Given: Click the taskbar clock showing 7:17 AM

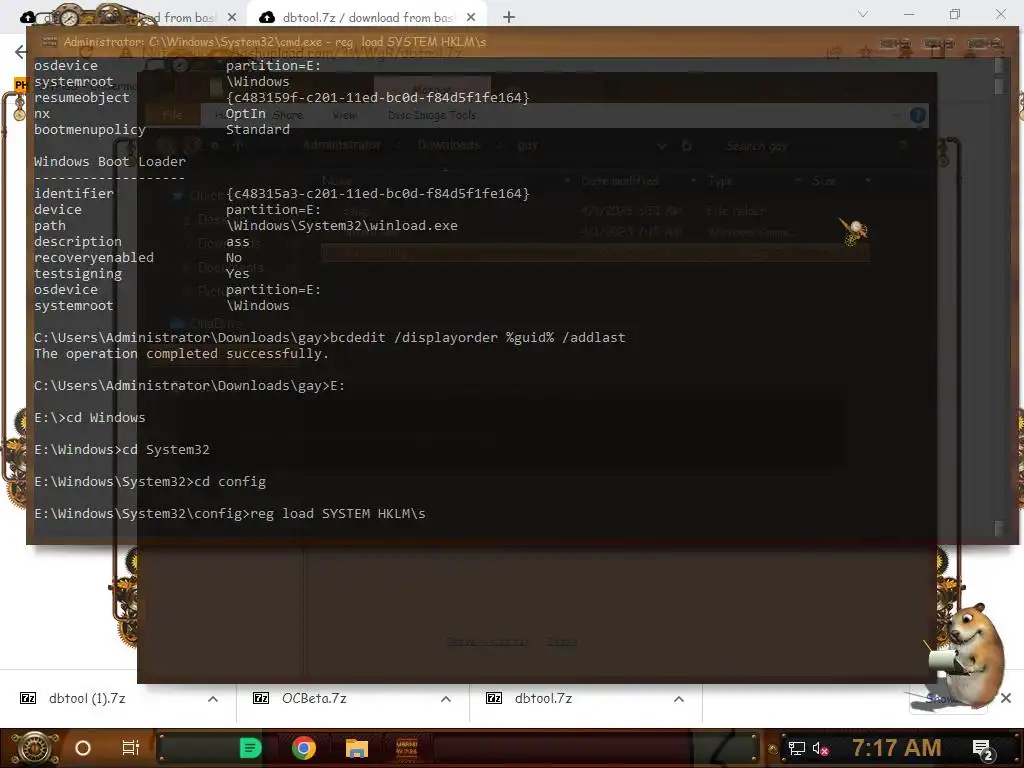Looking at the screenshot, I should (x=897, y=747).
